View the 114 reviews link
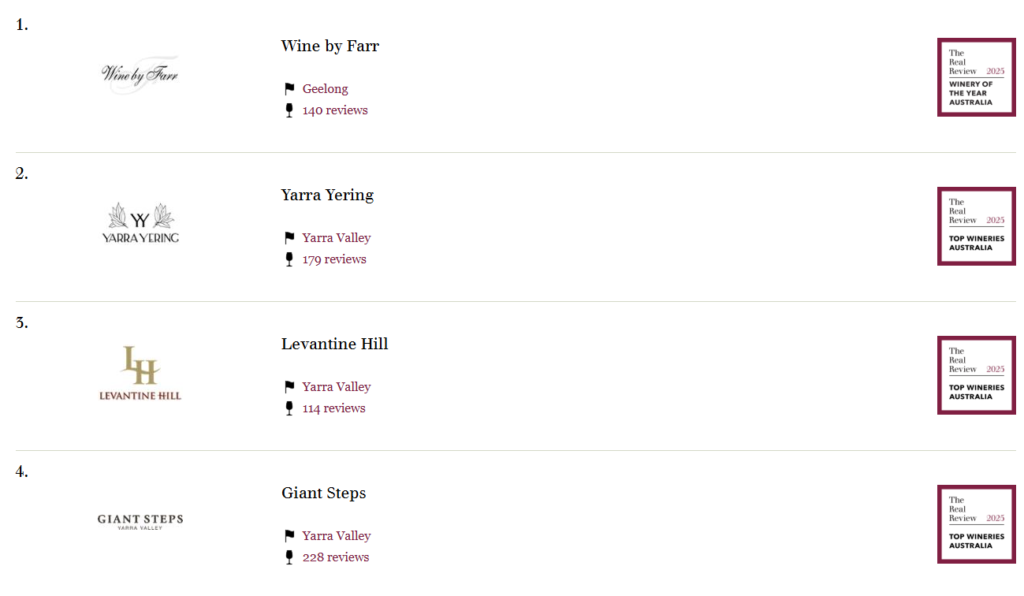 point(334,408)
